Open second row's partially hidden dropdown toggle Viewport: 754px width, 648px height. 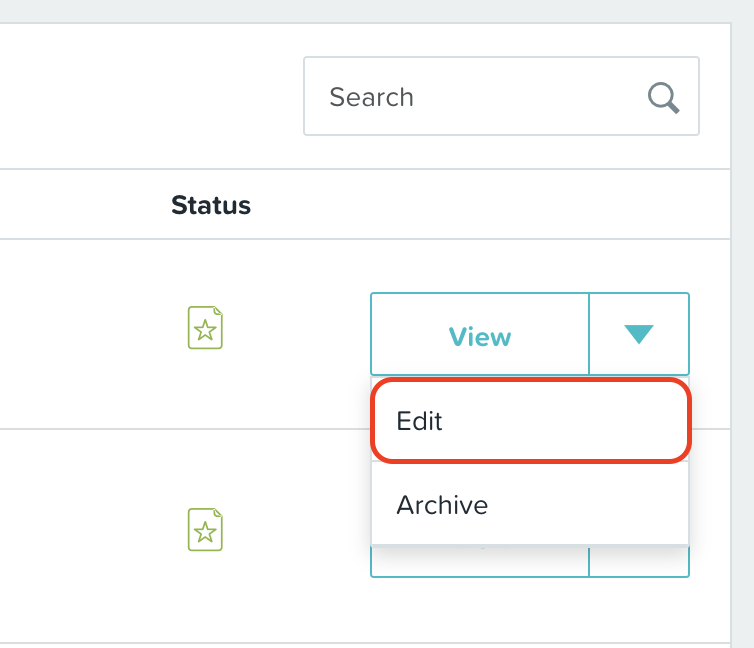[x=639, y=561]
